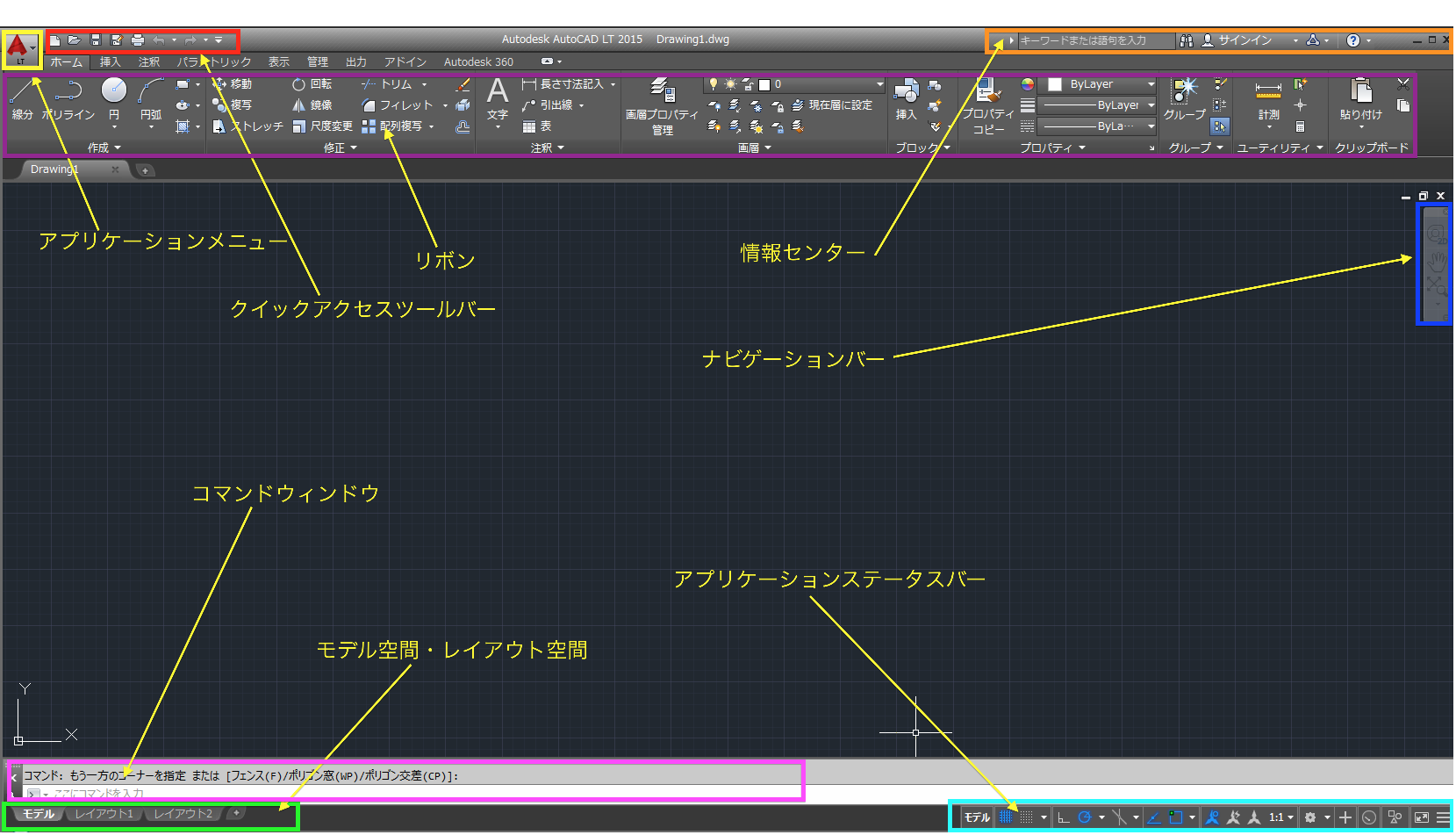The height and width of the screenshot is (835, 1456).
Task: Switch to the 挿入 ribbon tab
Action: point(111,62)
